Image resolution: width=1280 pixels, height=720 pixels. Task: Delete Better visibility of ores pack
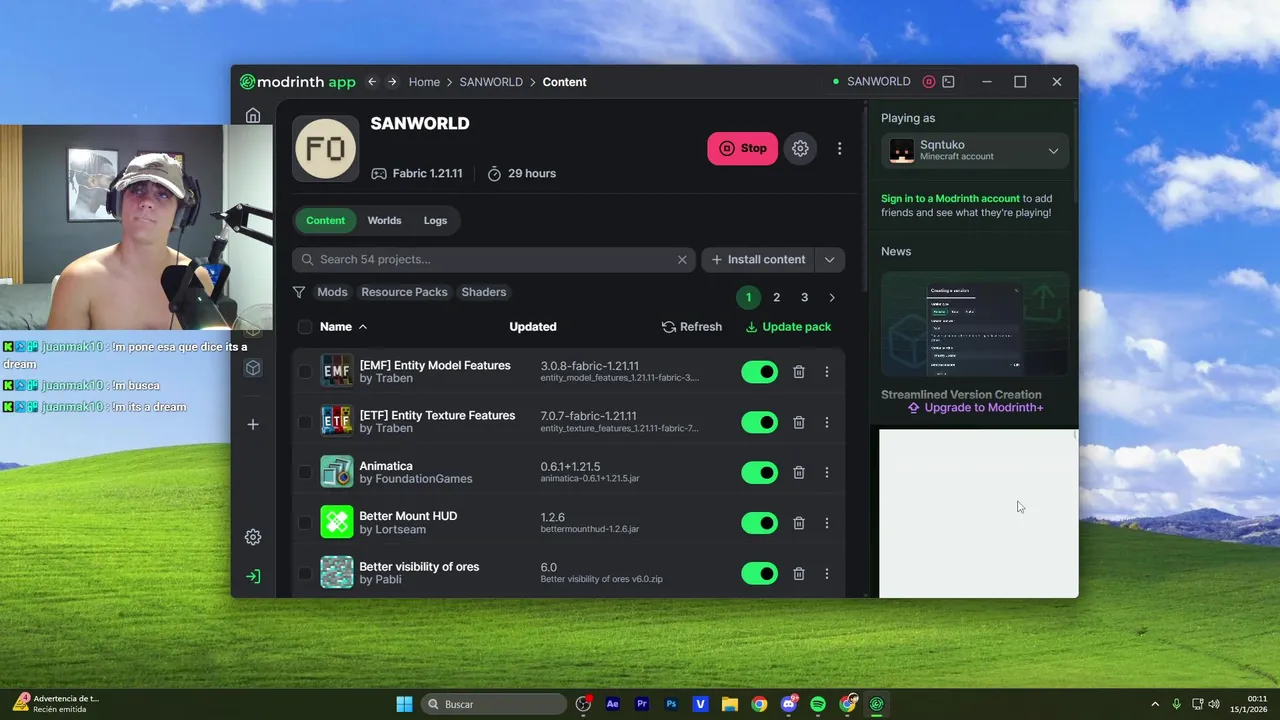click(x=798, y=573)
